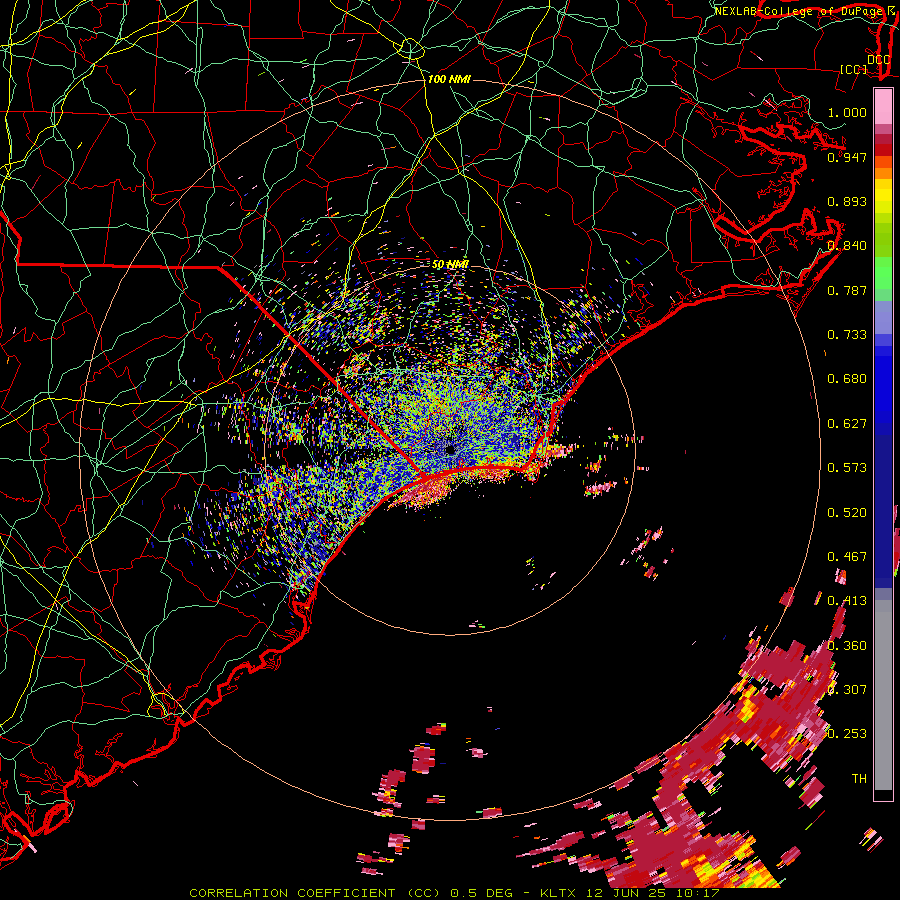The width and height of the screenshot is (900, 900).
Task: Click the 0.787 scale value
Action: [847, 290]
